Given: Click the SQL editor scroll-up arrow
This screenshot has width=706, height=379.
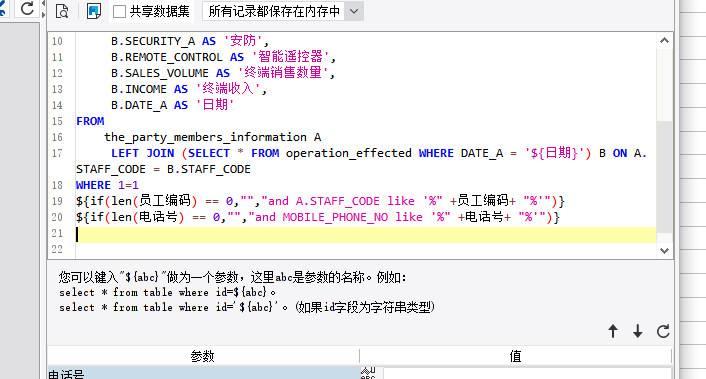Looking at the screenshot, I should (x=664, y=41).
